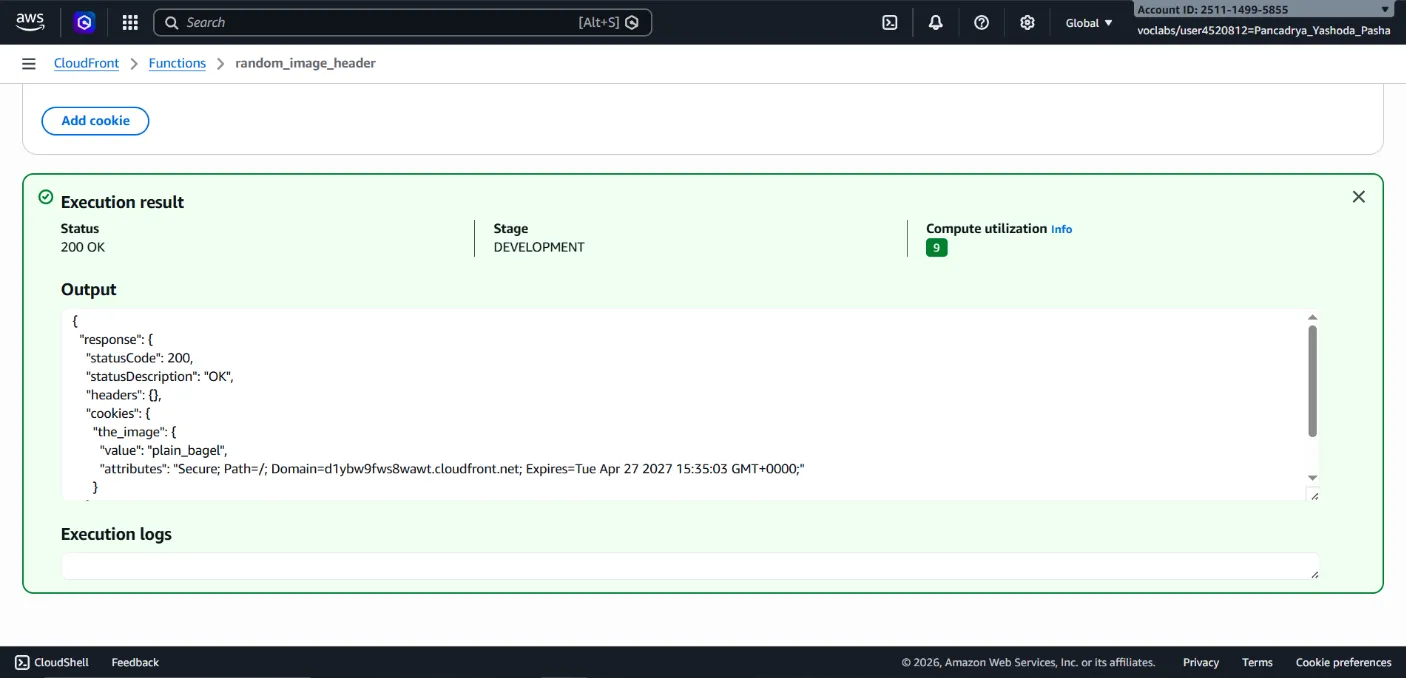The width and height of the screenshot is (1406, 678).
Task: Click the compute utilization badge 9
Action: click(x=936, y=248)
